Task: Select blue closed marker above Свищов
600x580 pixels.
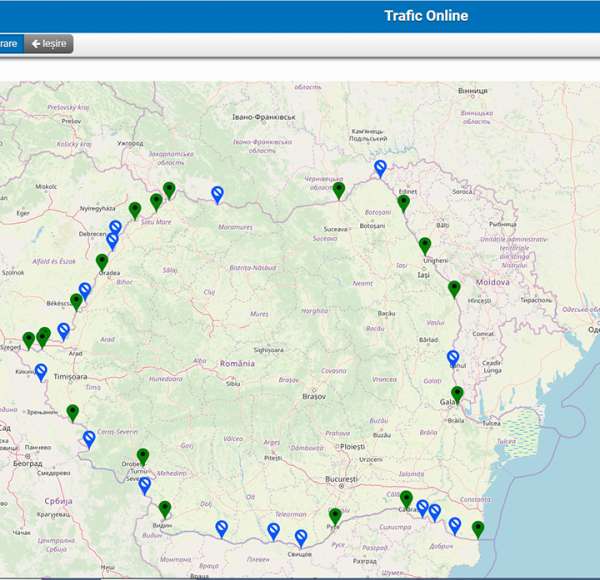Action: coord(301,539)
